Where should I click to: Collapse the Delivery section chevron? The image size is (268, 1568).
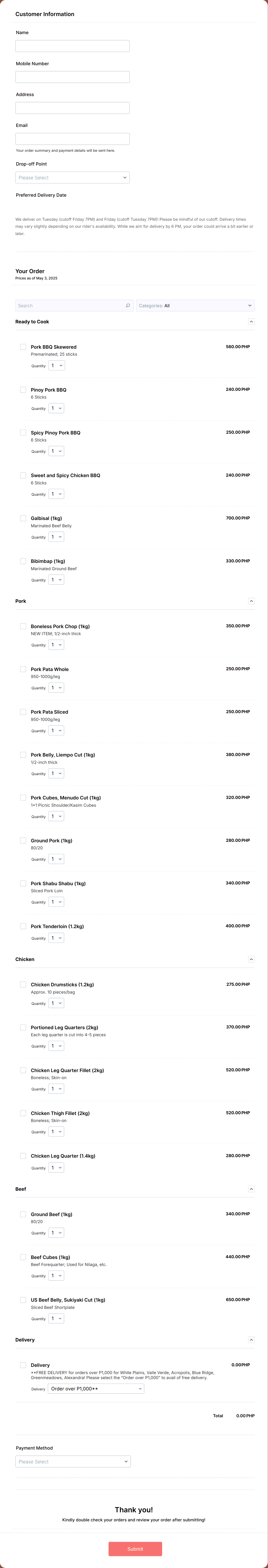(251, 1340)
